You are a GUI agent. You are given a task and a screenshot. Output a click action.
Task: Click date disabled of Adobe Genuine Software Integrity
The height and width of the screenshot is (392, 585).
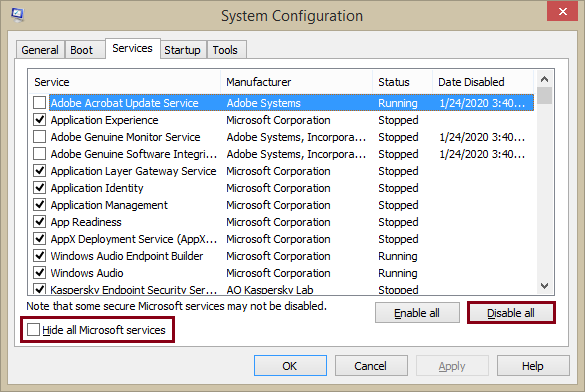(482, 154)
